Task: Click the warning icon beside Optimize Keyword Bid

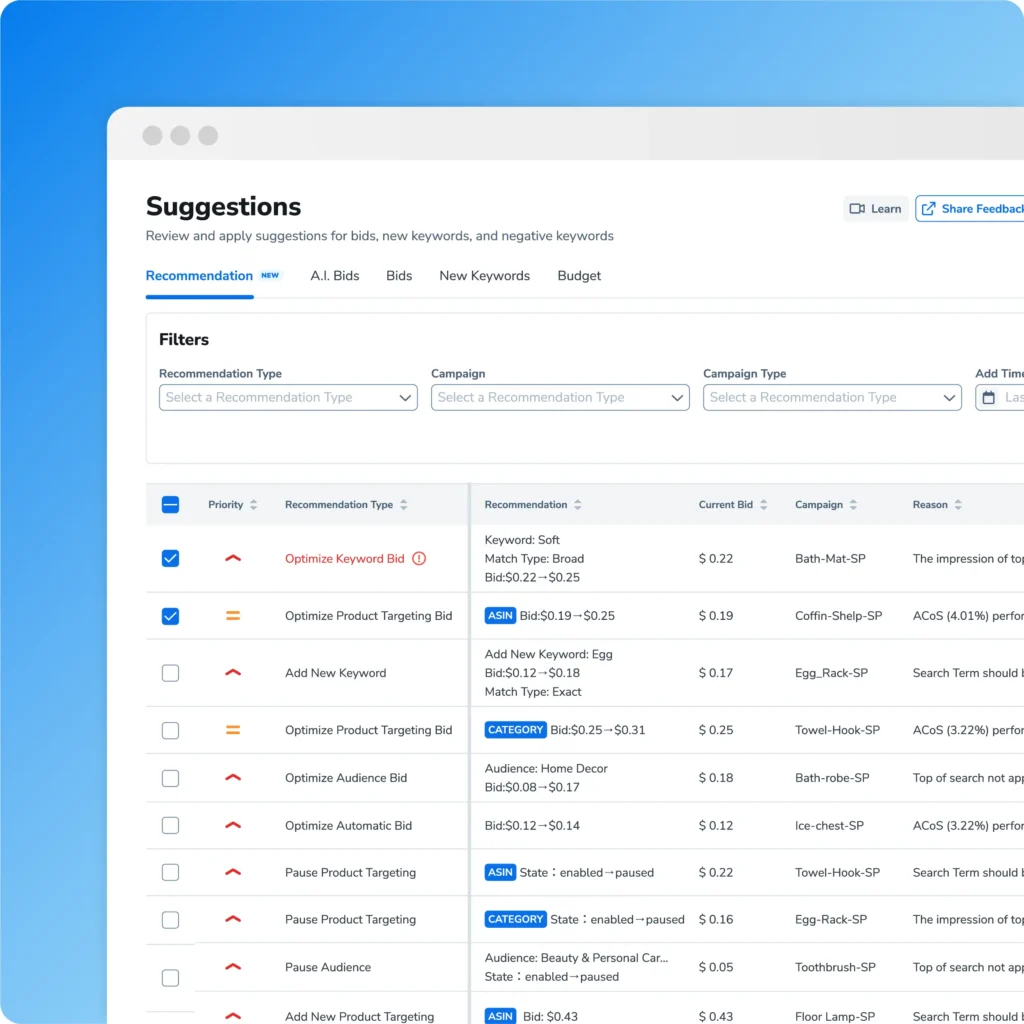Action: (419, 559)
